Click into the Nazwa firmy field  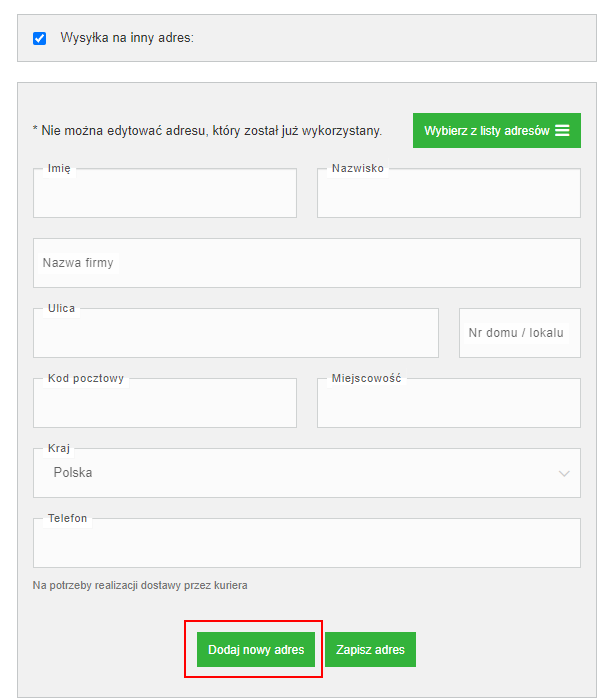point(307,263)
